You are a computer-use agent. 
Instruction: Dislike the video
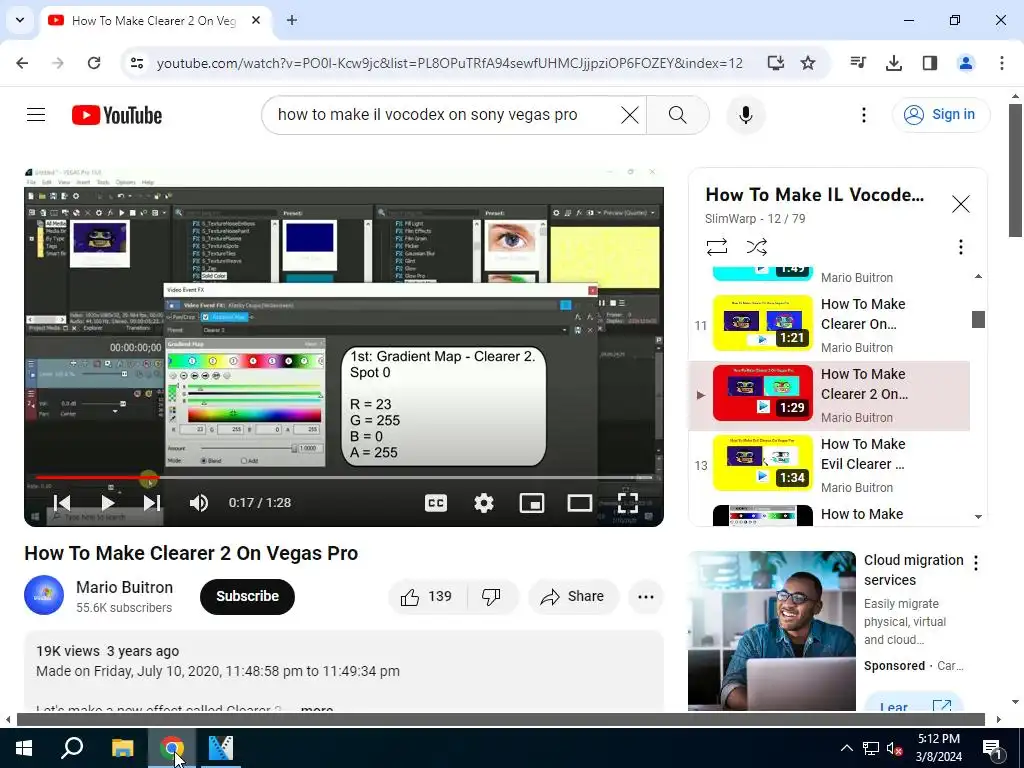coord(492,596)
